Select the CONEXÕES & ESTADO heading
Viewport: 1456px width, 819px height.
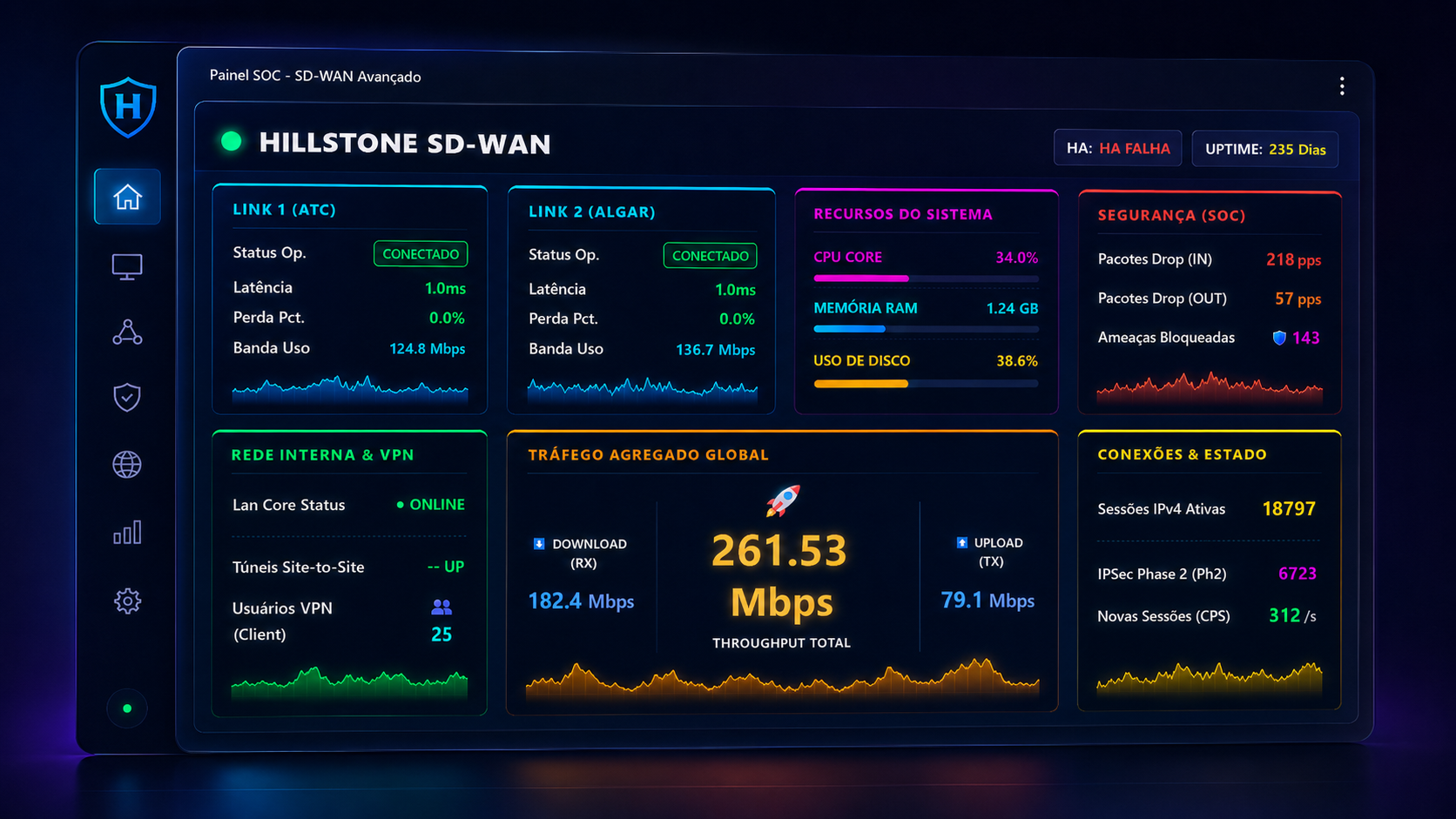[x=1182, y=454]
